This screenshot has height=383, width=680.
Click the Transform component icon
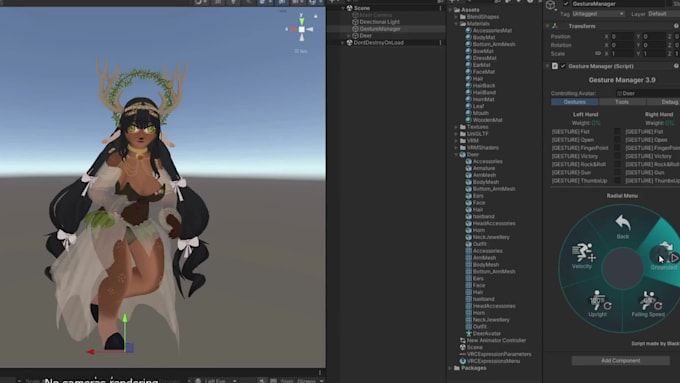pyautogui.click(x=555, y=26)
